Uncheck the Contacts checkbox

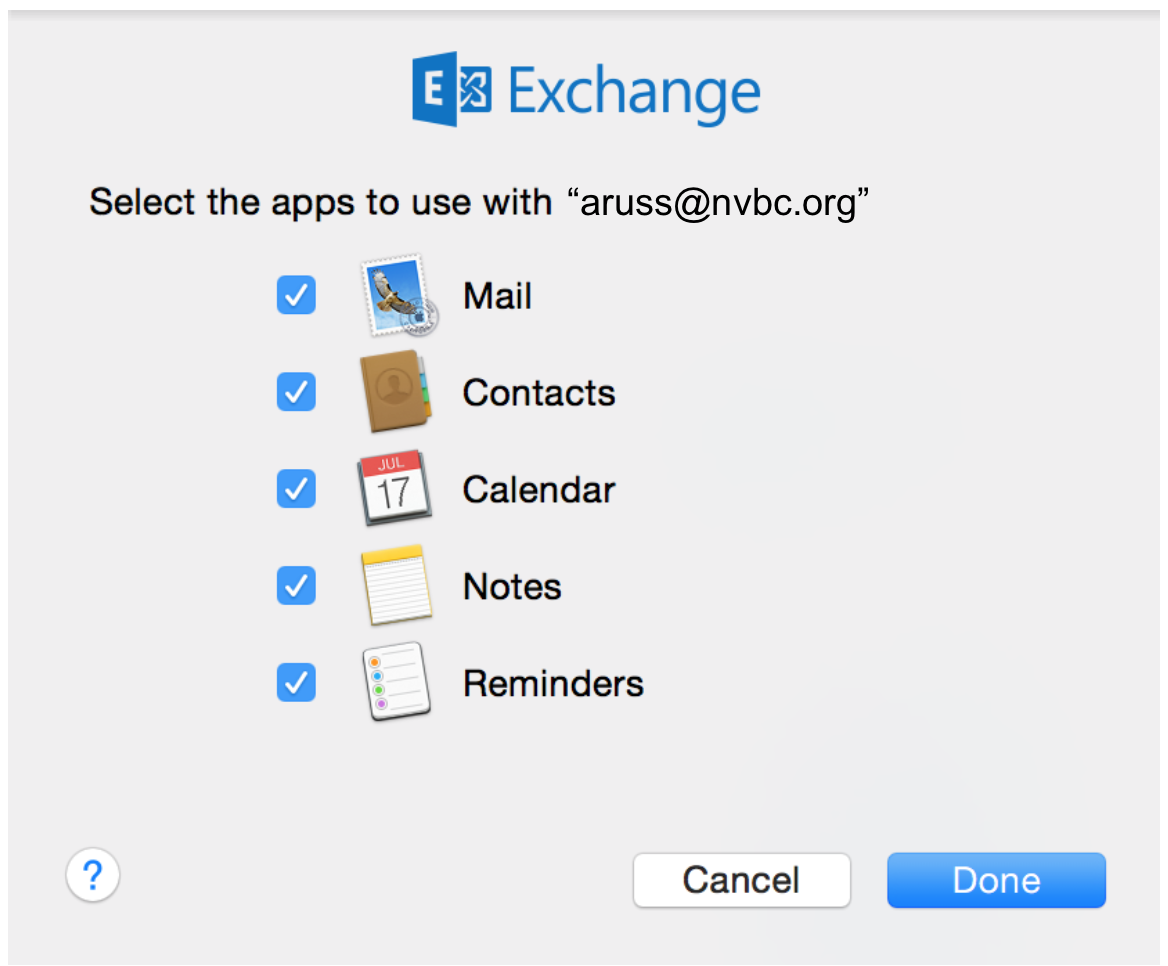(x=296, y=392)
